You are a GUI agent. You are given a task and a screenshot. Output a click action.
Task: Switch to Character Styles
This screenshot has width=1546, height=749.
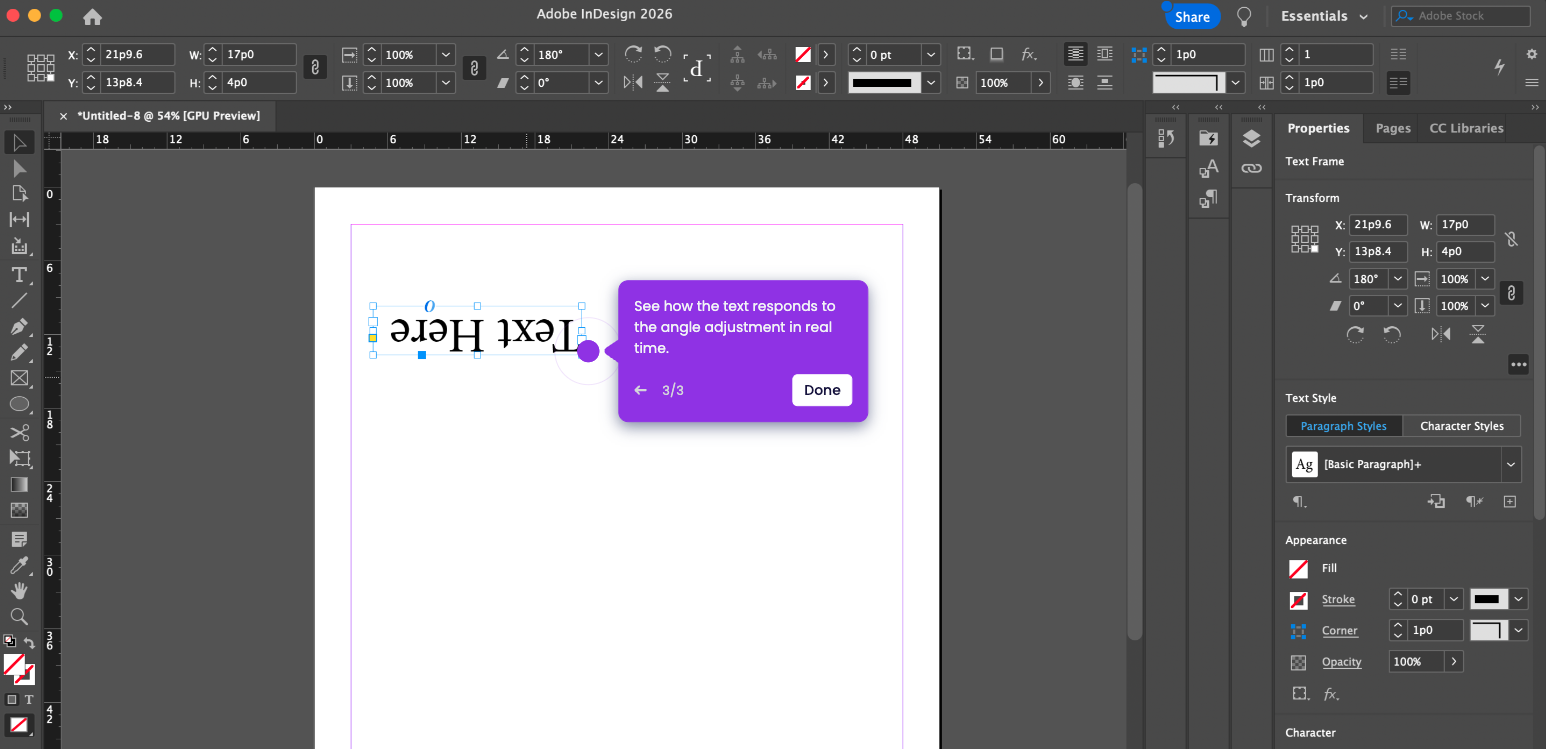pos(1461,426)
